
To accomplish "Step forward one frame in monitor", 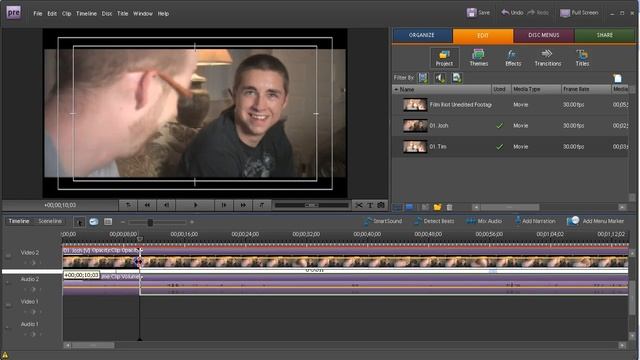I will point(224,205).
